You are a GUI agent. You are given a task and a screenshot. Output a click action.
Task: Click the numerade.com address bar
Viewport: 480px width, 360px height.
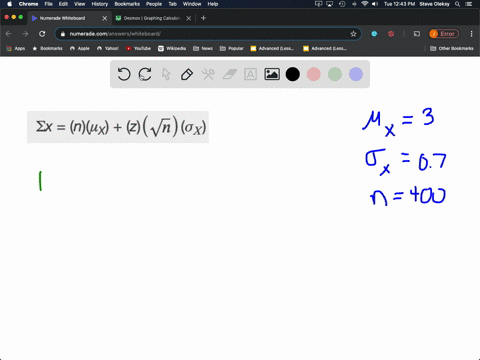click(207, 34)
